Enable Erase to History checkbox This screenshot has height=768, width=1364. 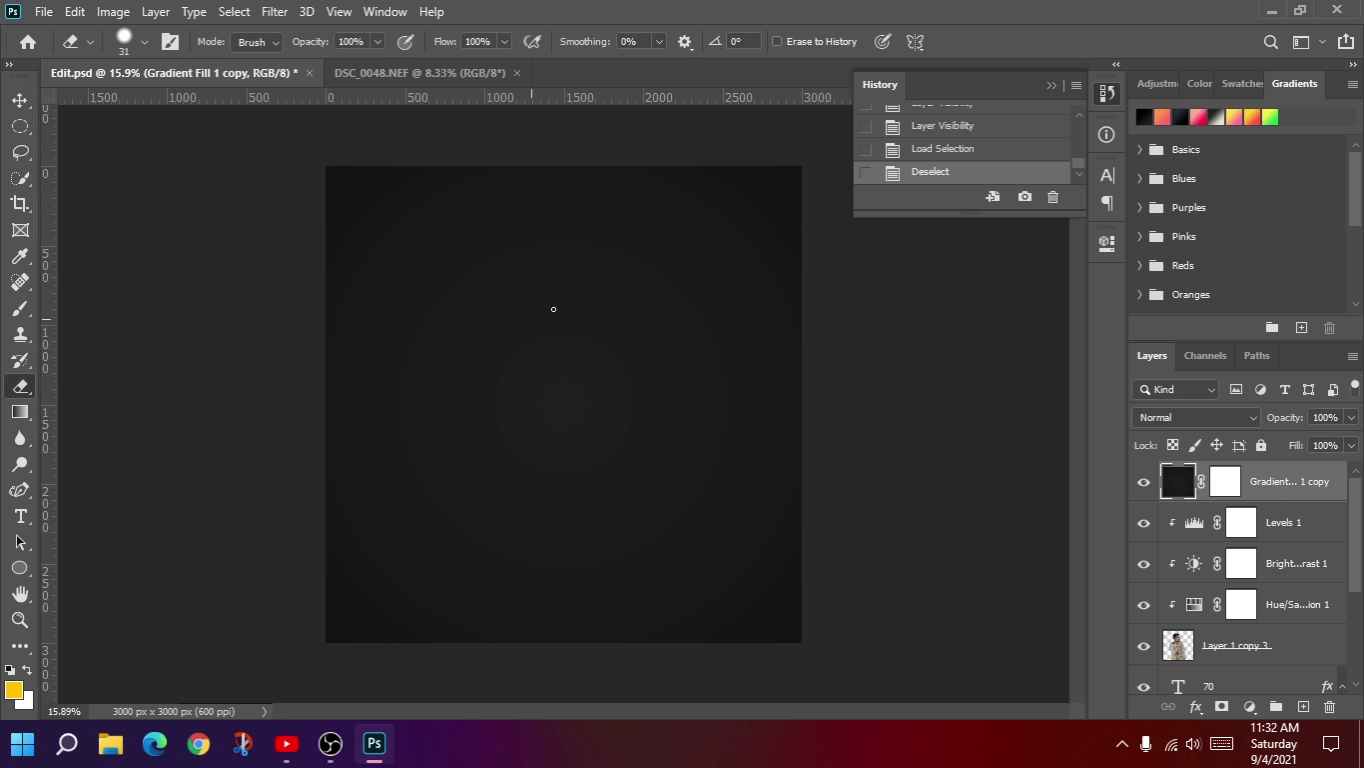[x=777, y=42]
